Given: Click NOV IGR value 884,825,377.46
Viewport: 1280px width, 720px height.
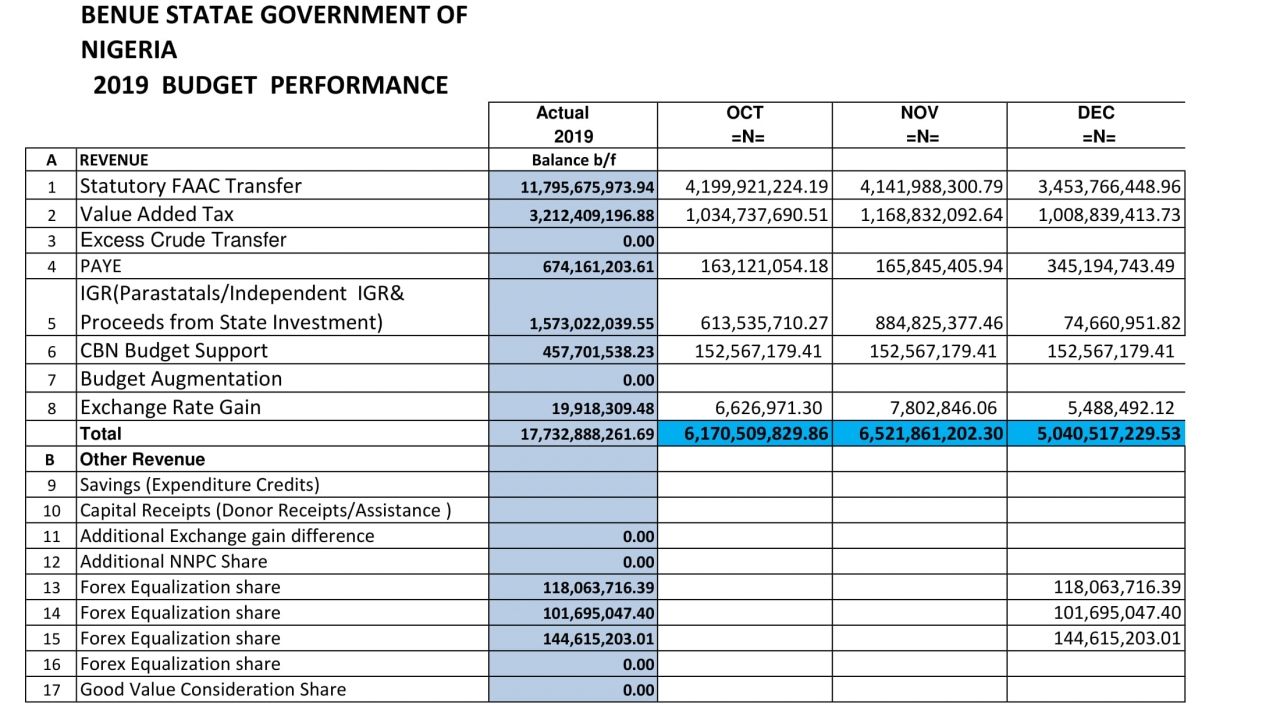Looking at the screenshot, I should pos(937,322).
